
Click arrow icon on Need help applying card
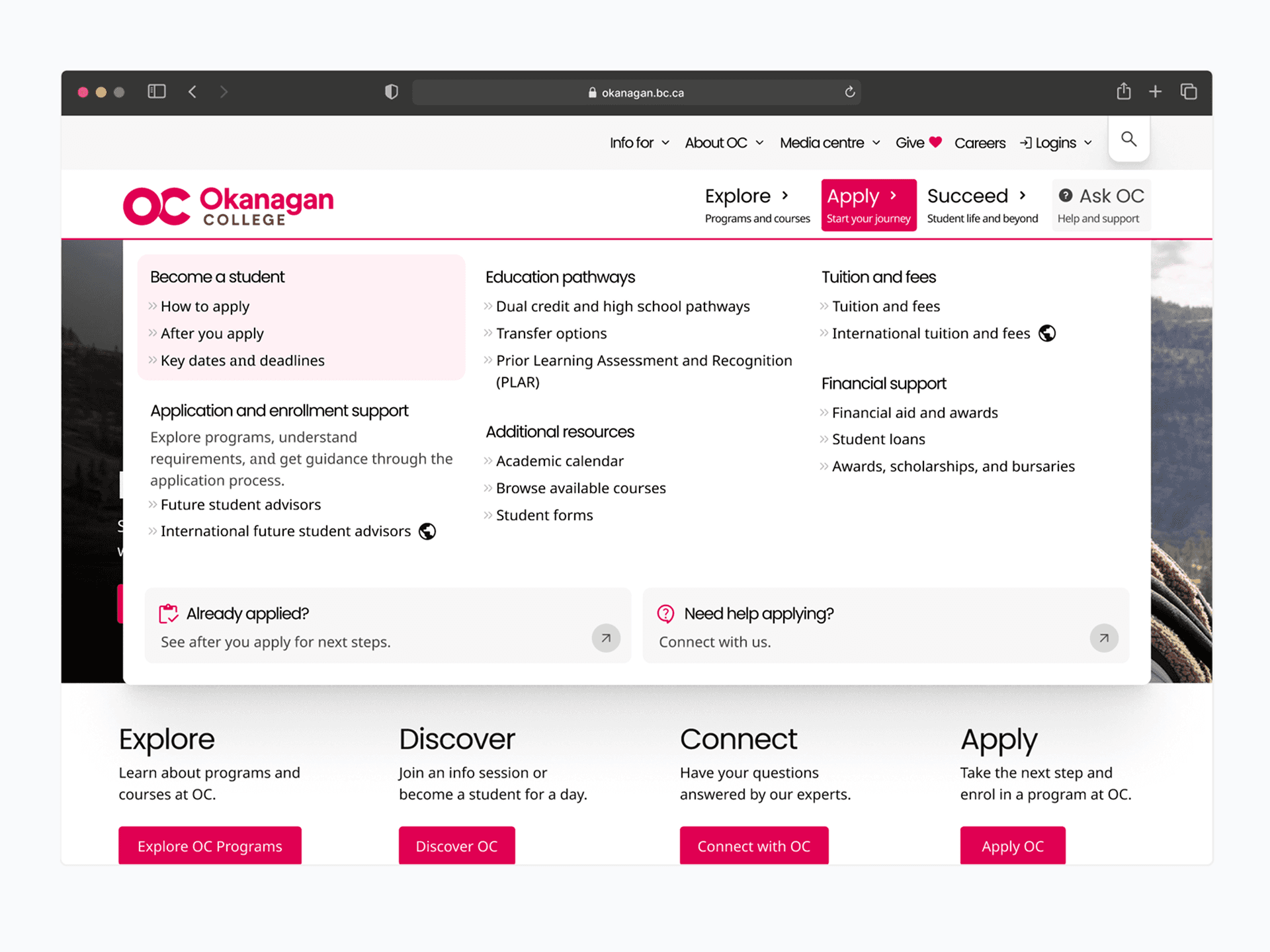pos(1103,638)
